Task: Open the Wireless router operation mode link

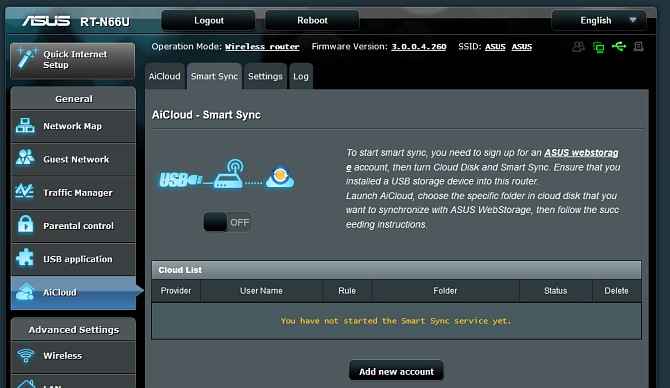Action: pyautogui.click(x=262, y=47)
